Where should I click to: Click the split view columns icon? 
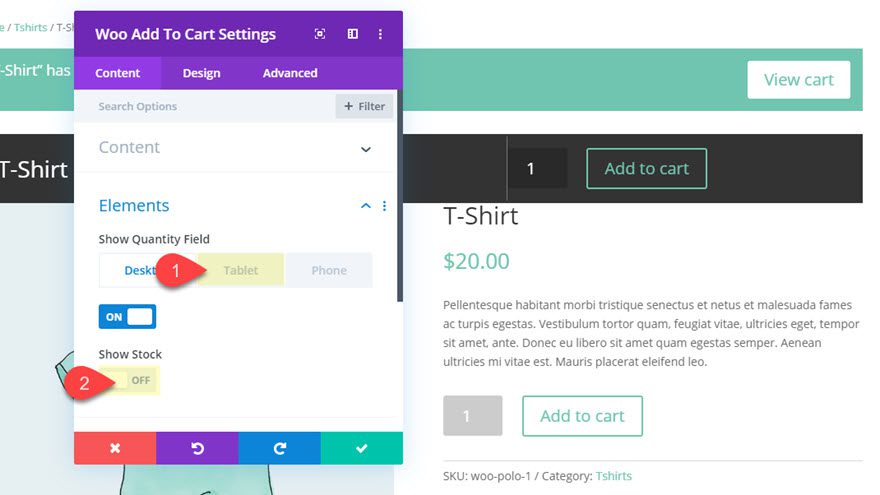tap(352, 34)
